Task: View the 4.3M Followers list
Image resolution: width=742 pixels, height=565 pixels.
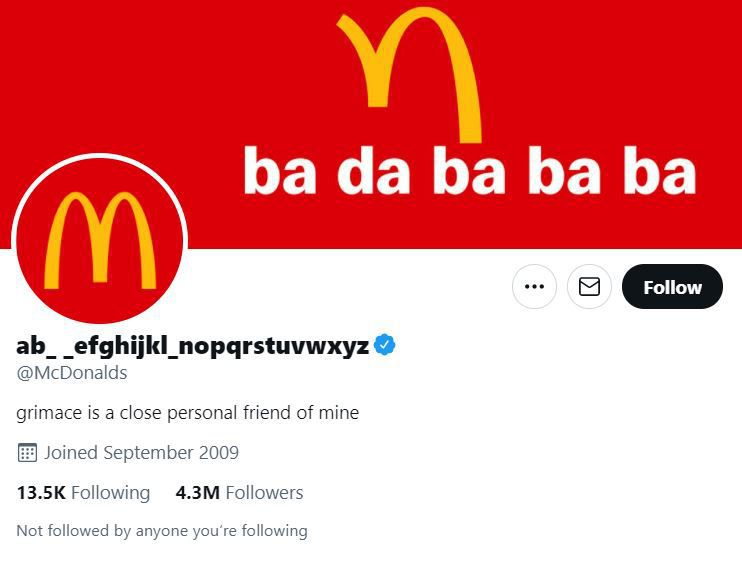Action: pos(239,493)
